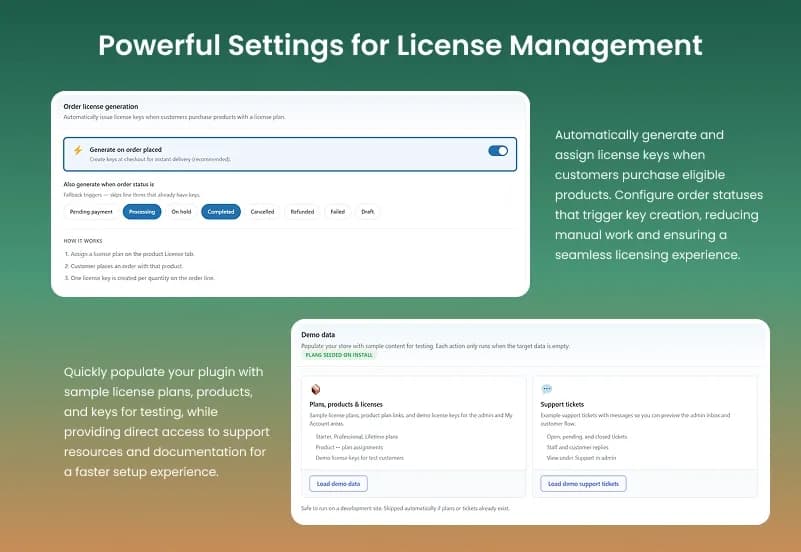The image size is (801, 552).
Task: Select the Pending payment status chip
Action: point(91,211)
